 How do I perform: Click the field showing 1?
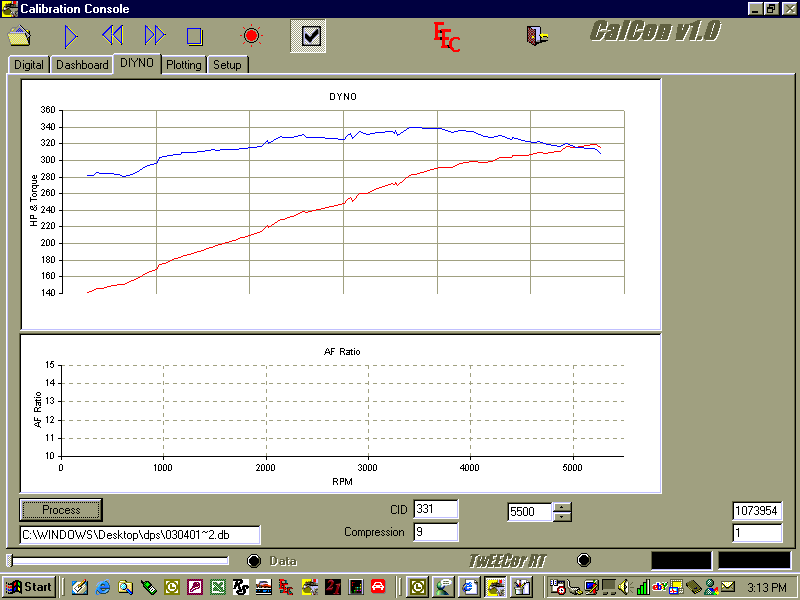757,533
